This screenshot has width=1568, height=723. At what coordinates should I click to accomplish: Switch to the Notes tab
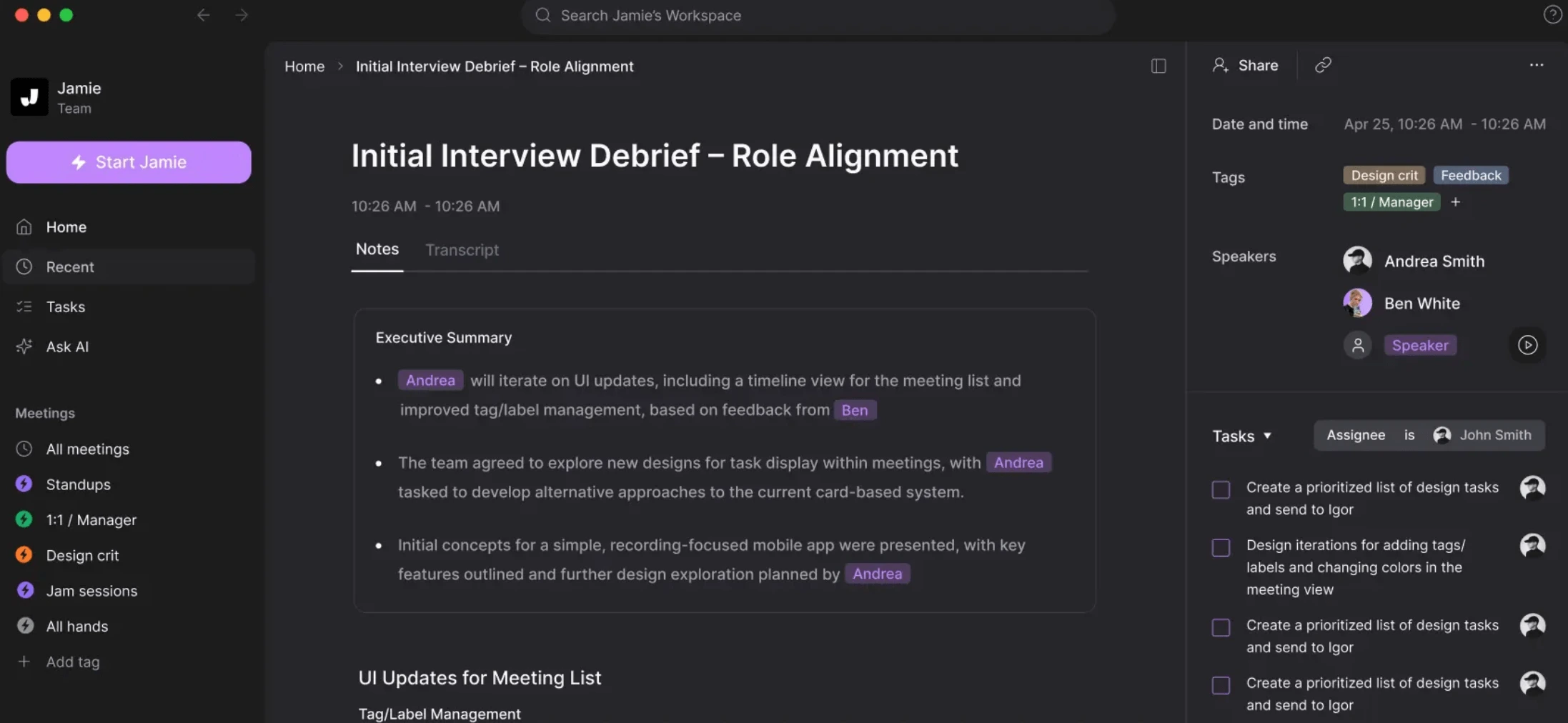point(377,249)
